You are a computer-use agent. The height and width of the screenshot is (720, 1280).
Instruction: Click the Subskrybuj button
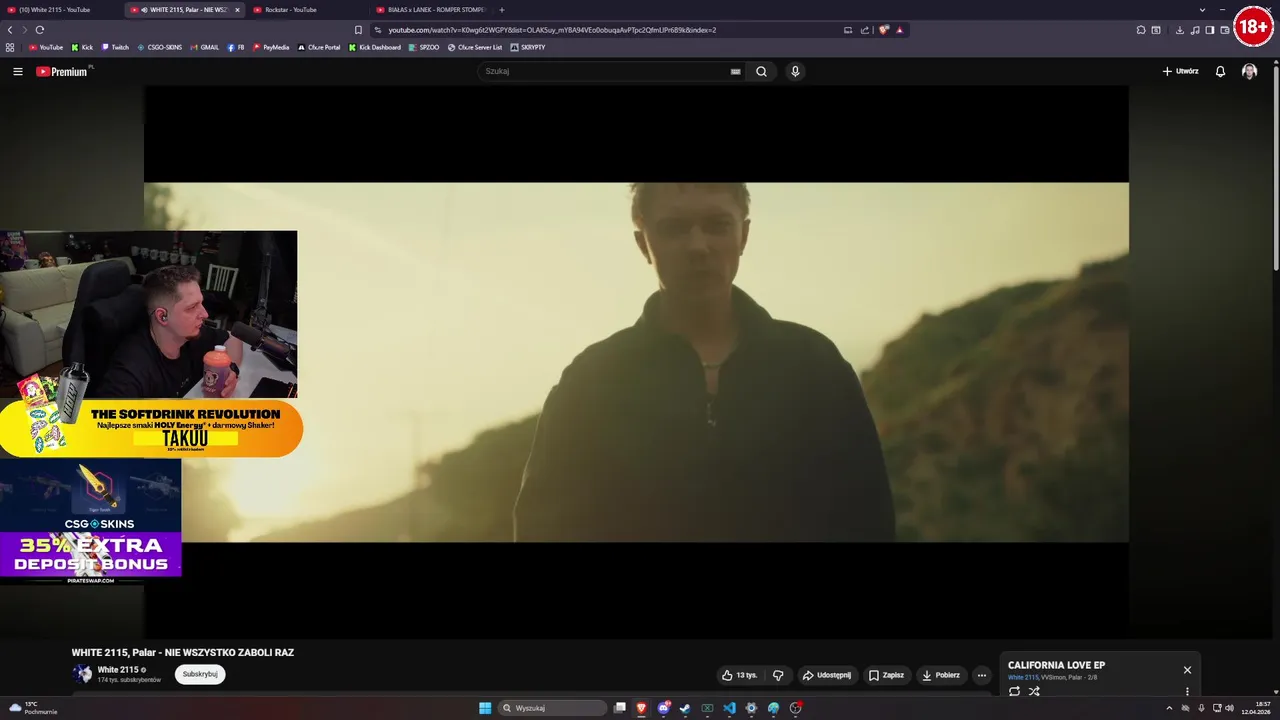(x=200, y=674)
